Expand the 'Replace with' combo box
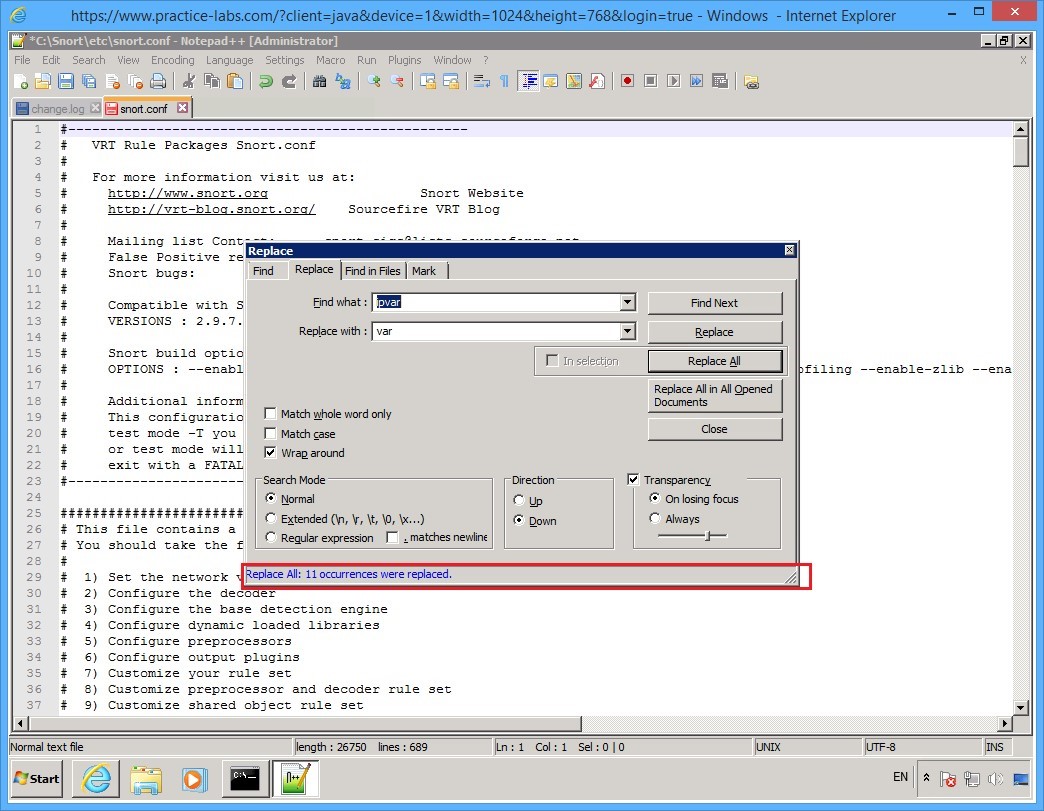Screen dimensions: 1044x811 pyautogui.click(x=627, y=331)
